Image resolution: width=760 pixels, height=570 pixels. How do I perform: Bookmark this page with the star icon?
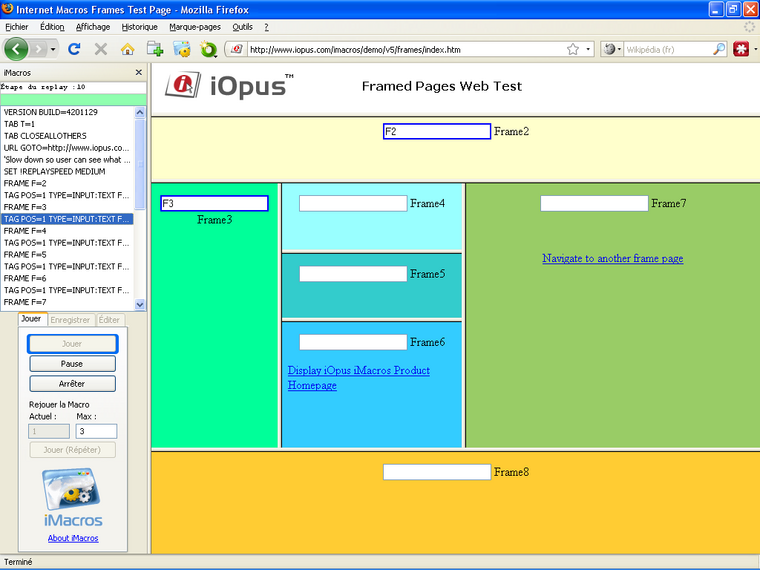573,49
